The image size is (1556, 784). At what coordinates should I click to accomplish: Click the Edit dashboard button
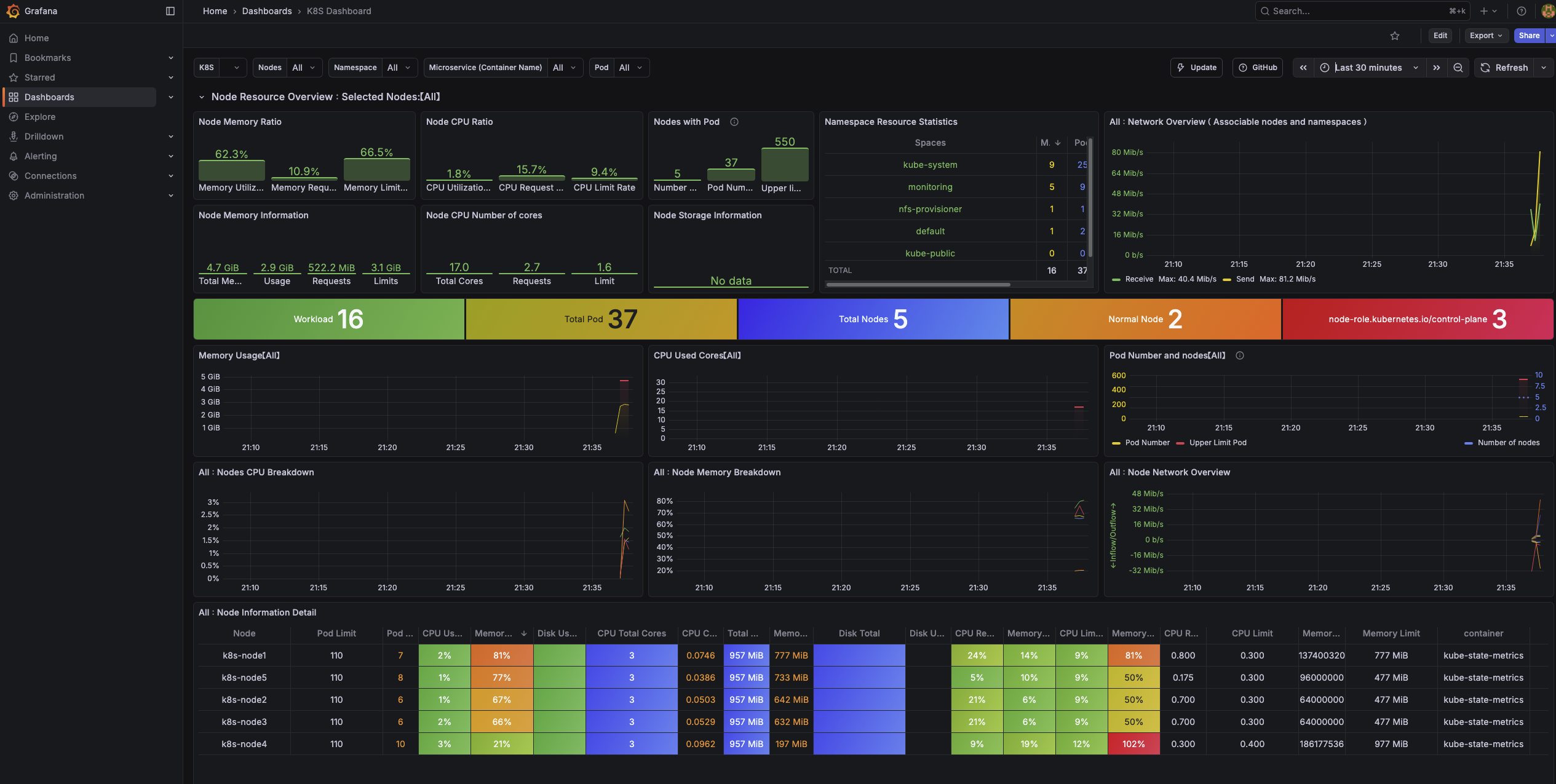(1440, 36)
